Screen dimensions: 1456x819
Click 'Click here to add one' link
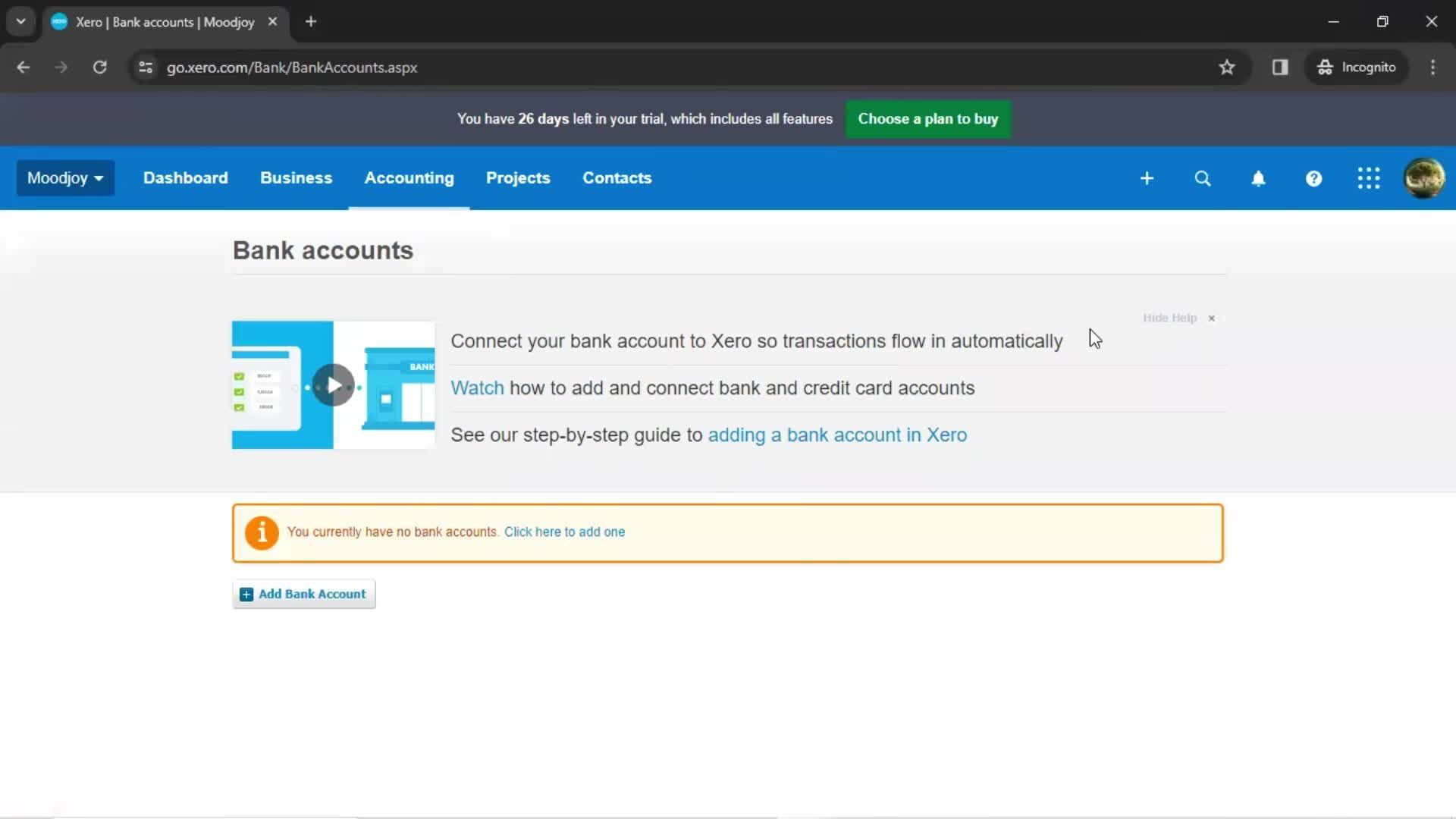(564, 532)
